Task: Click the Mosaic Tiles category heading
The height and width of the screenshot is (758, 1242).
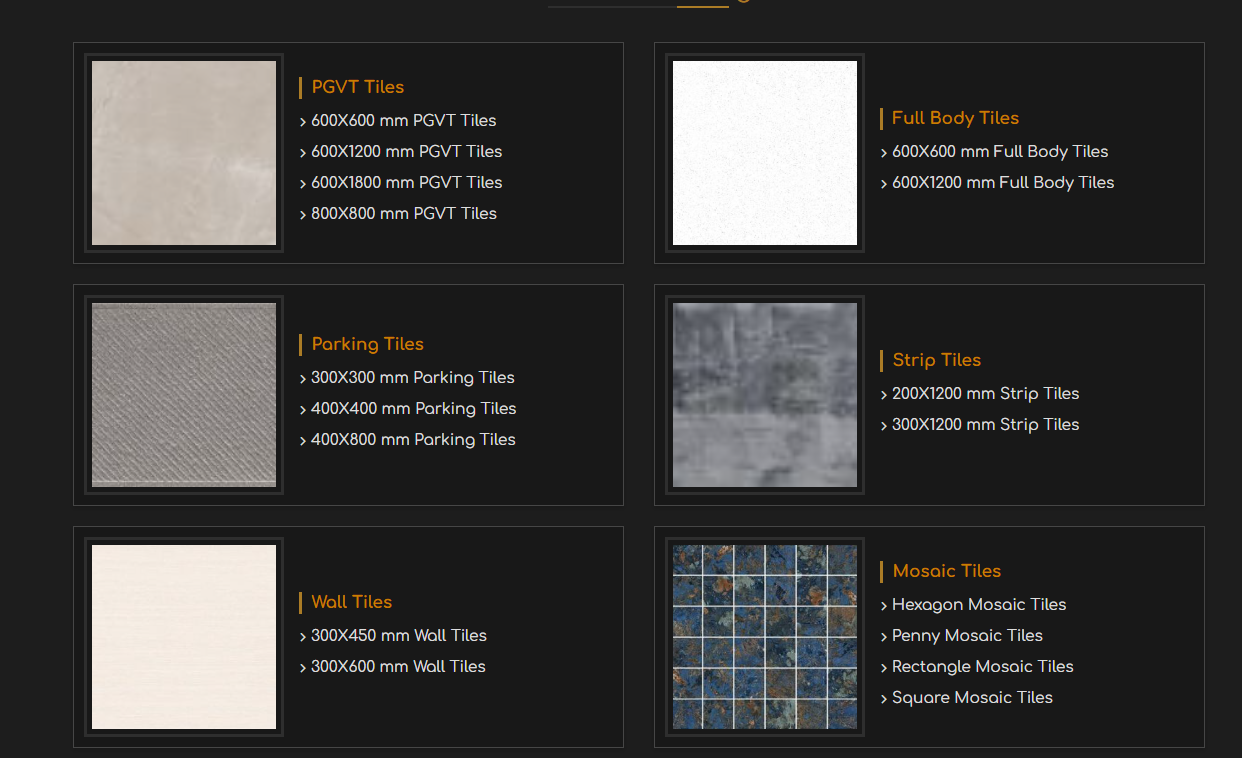Action: 946,571
